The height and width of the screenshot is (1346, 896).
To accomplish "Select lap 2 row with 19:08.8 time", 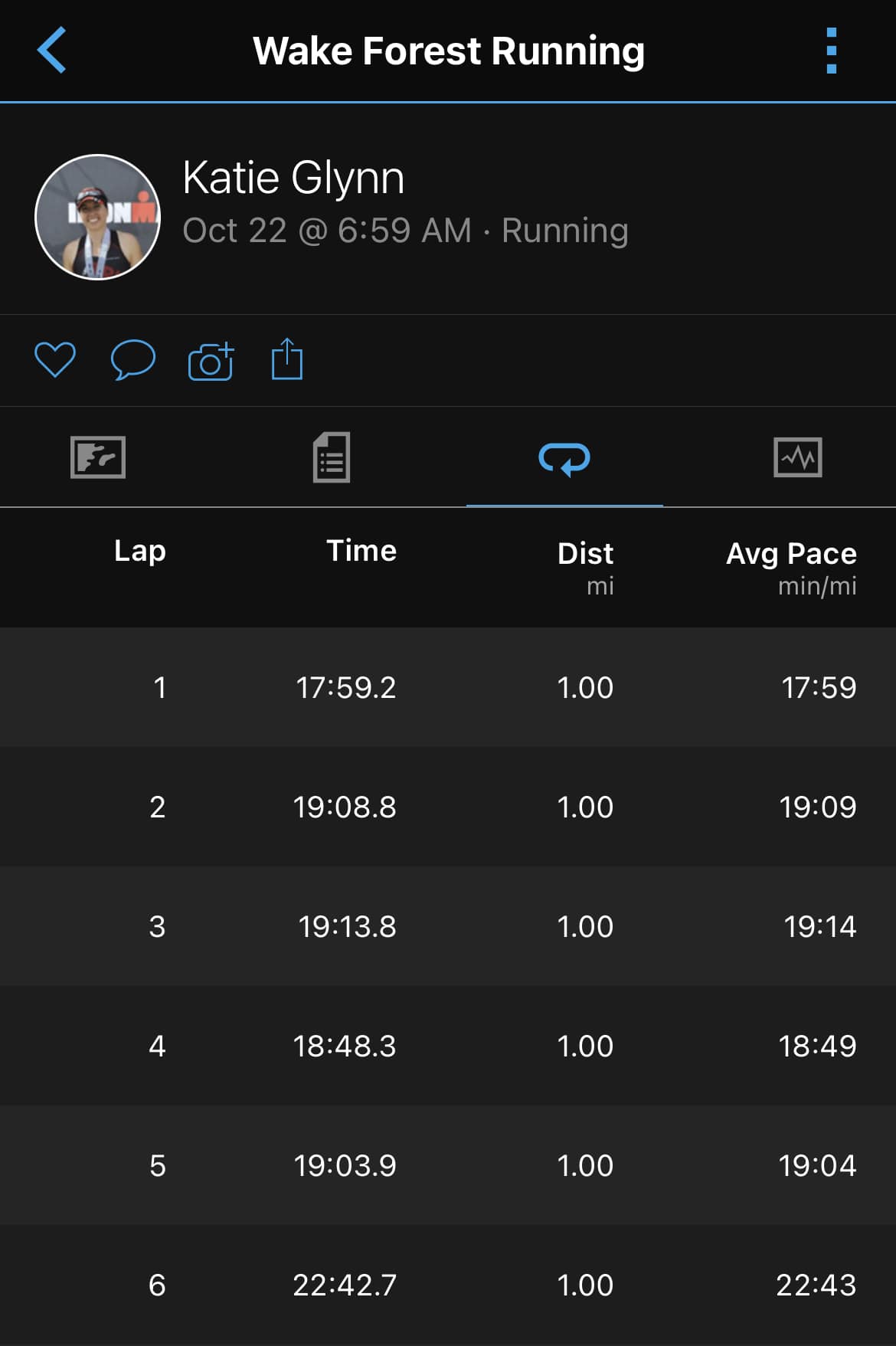I will pyautogui.click(x=448, y=807).
